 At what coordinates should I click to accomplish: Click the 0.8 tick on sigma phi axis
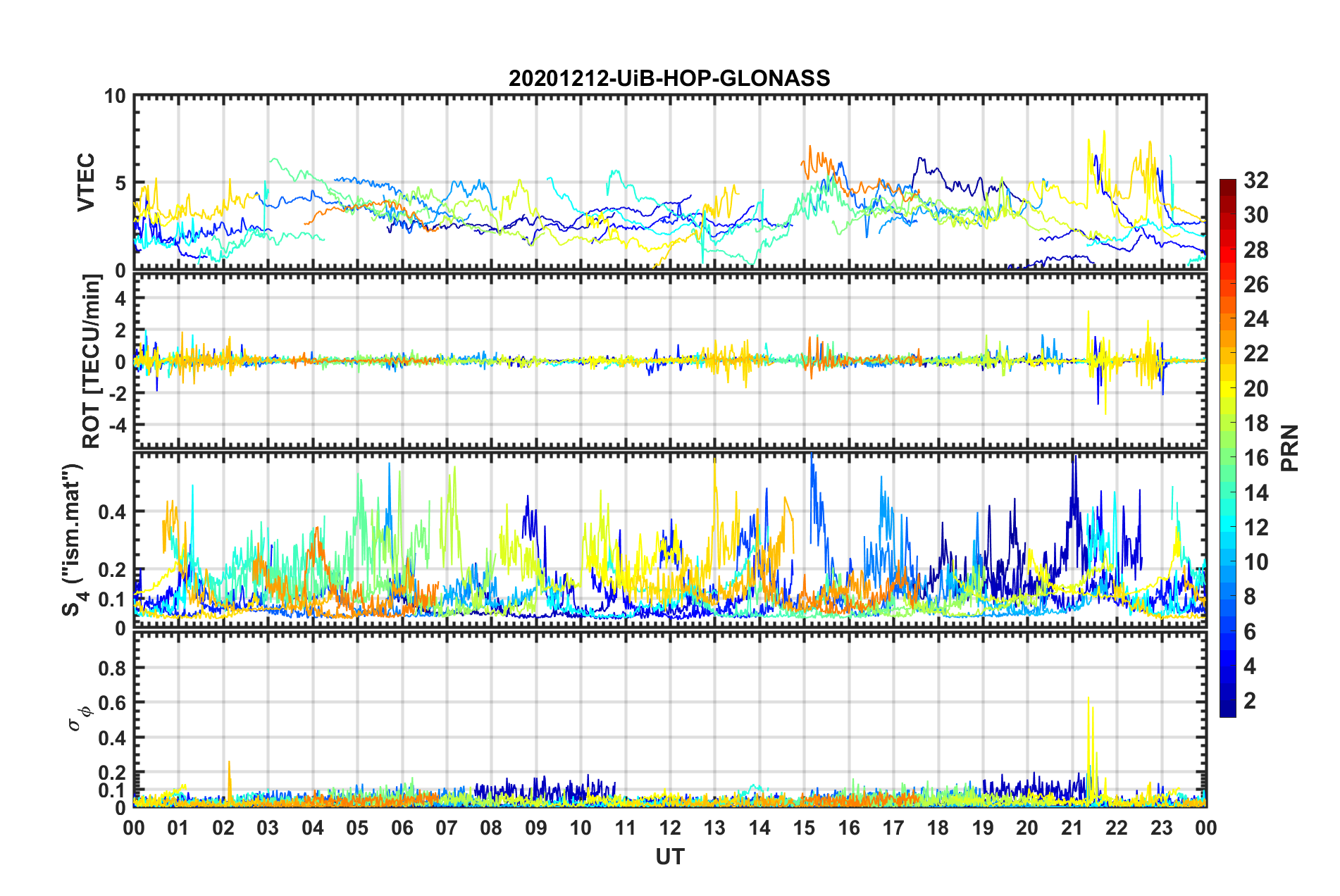pyautogui.click(x=112, y=668)
